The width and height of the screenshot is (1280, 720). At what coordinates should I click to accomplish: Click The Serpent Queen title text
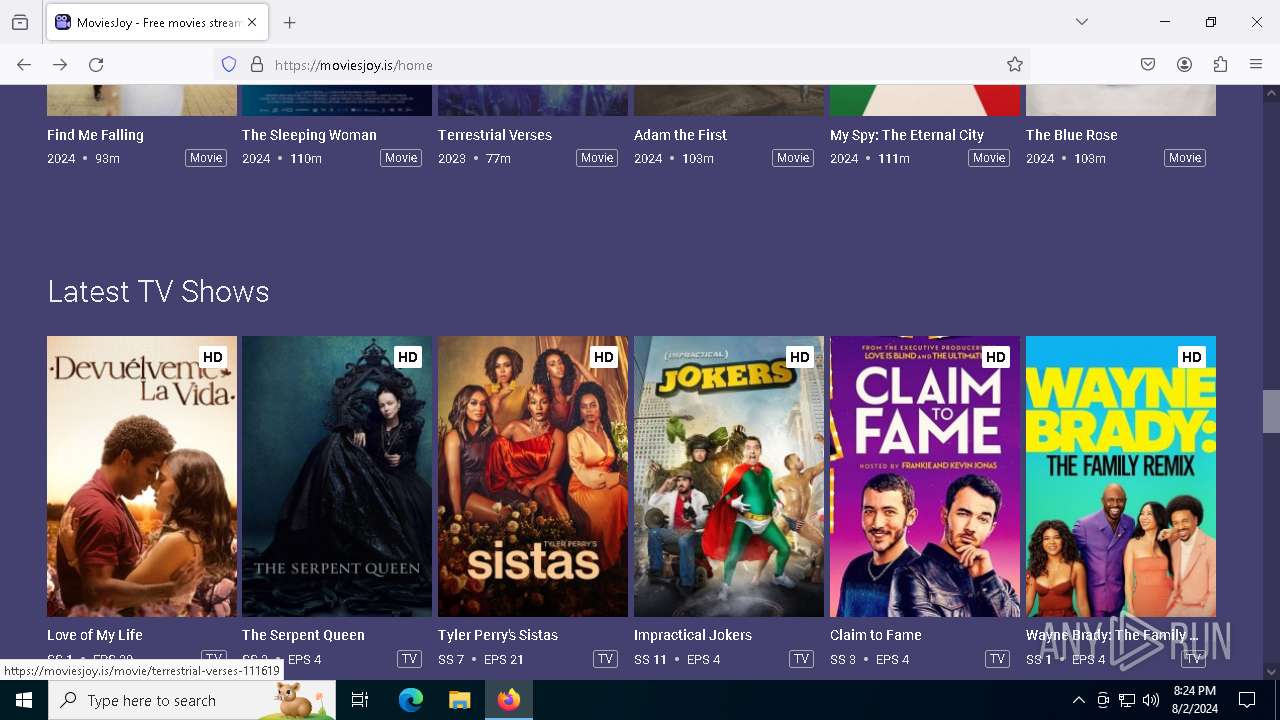(x=303, y=635)
